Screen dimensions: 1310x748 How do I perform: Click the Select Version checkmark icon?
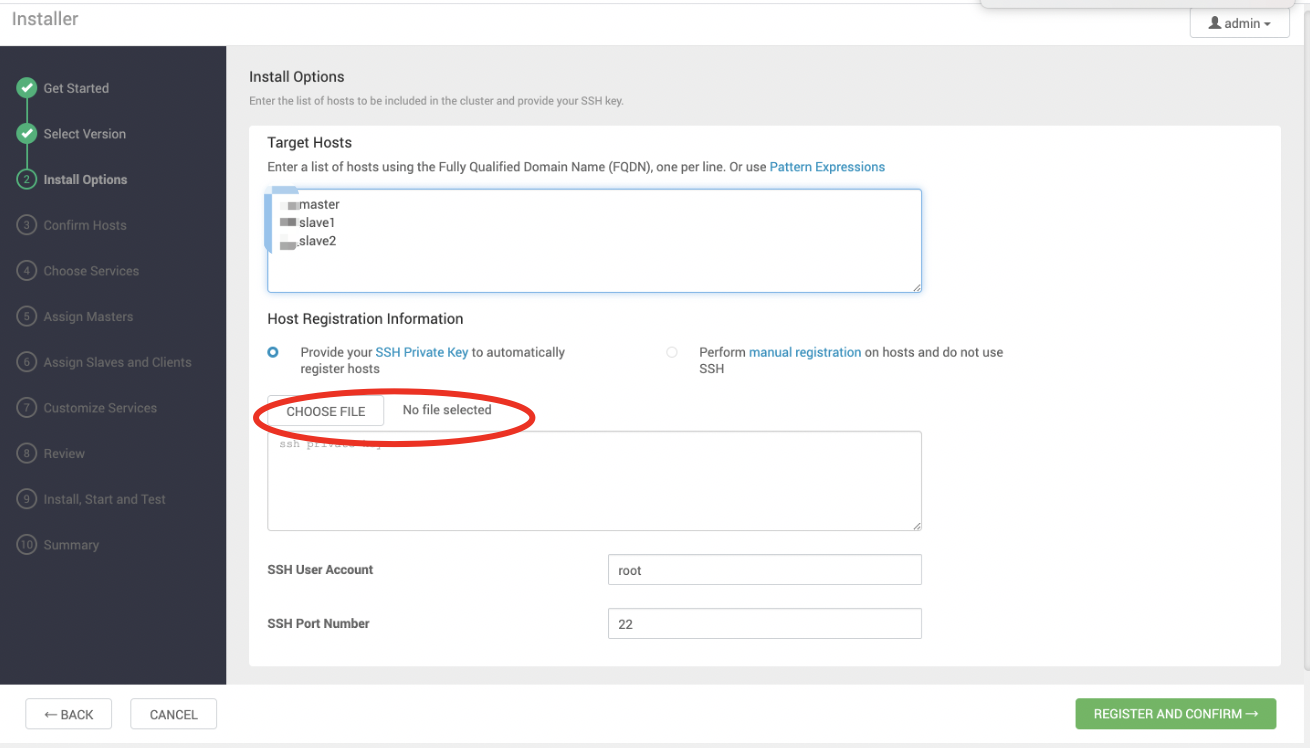click(27, 134)
